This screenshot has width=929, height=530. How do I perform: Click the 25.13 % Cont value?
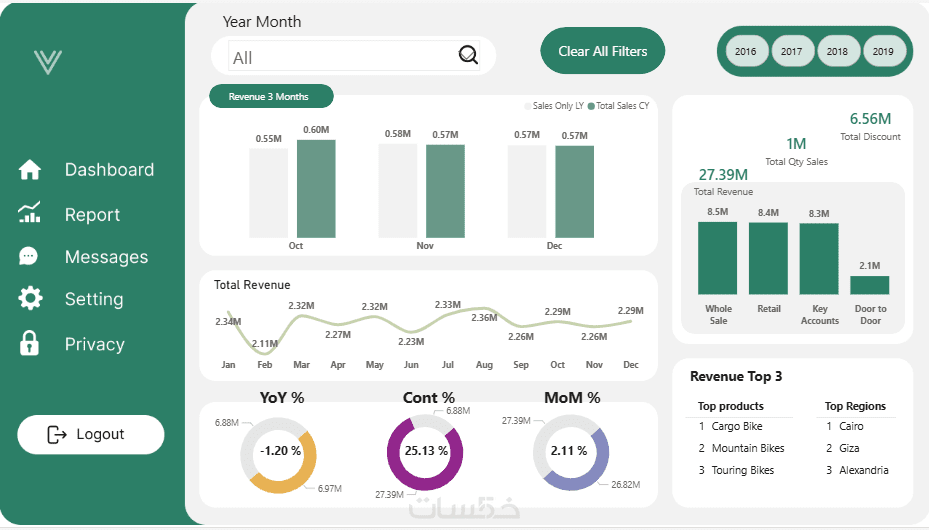(x=426, y=451)
